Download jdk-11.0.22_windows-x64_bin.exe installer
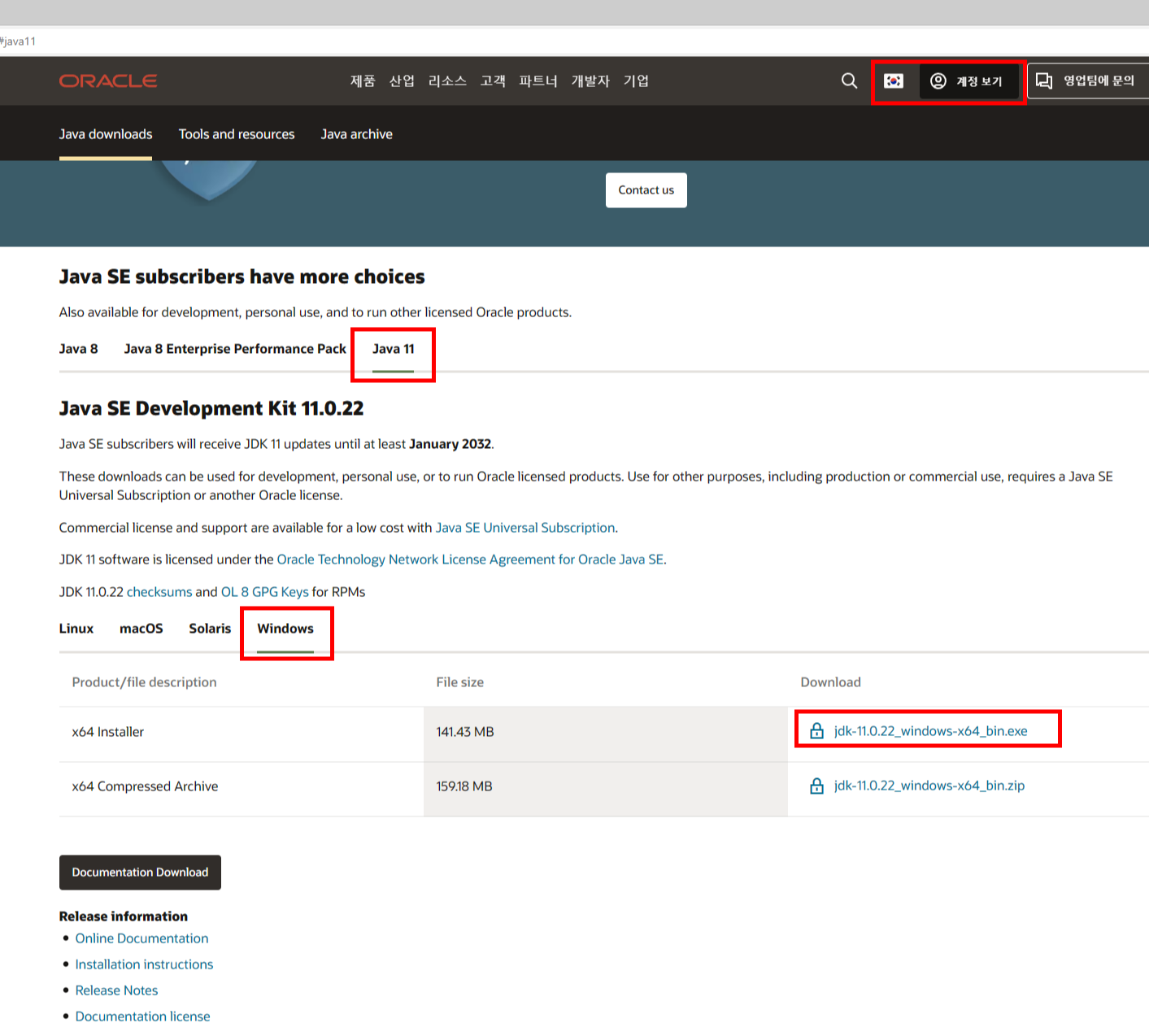Screen dimensions: 1149x1036 tap(931, 731)
